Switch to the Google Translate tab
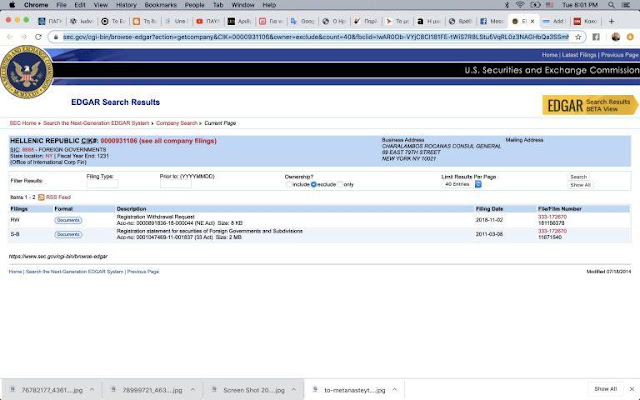This screenshot has width=640, height=400. (302, 21)
